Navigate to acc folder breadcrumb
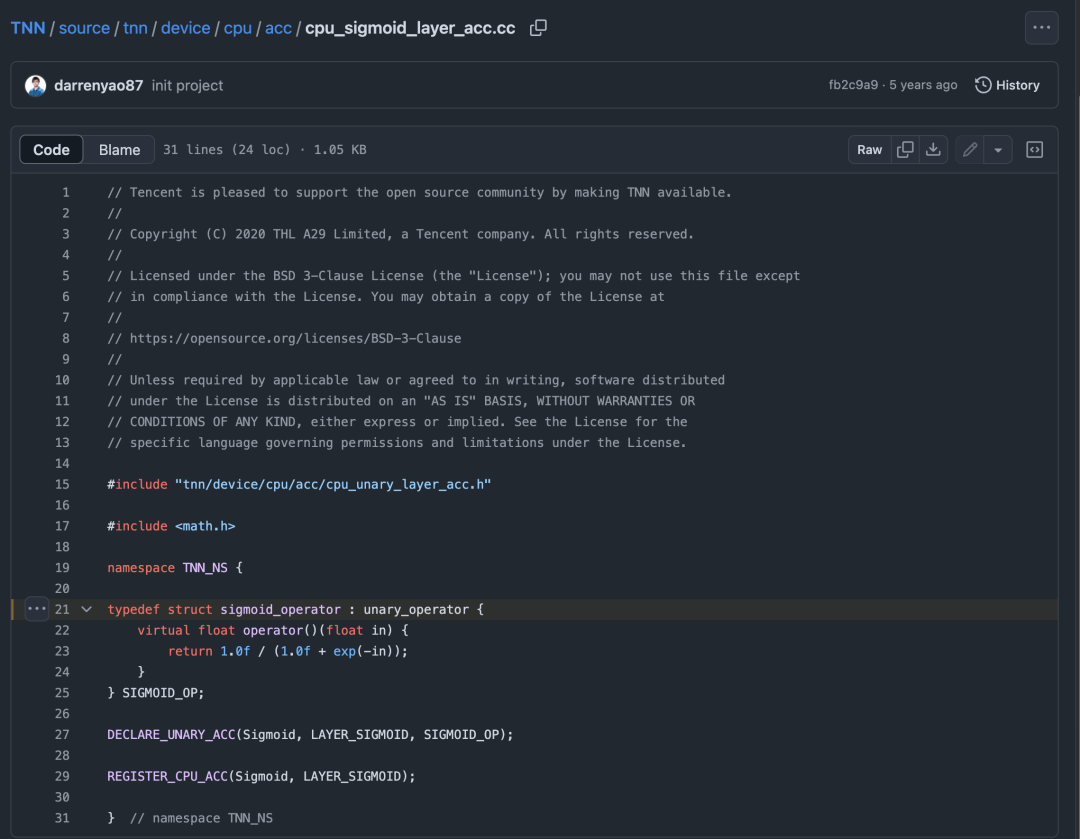Viewport: 1080px width, 839px height. tap(278, 28)
